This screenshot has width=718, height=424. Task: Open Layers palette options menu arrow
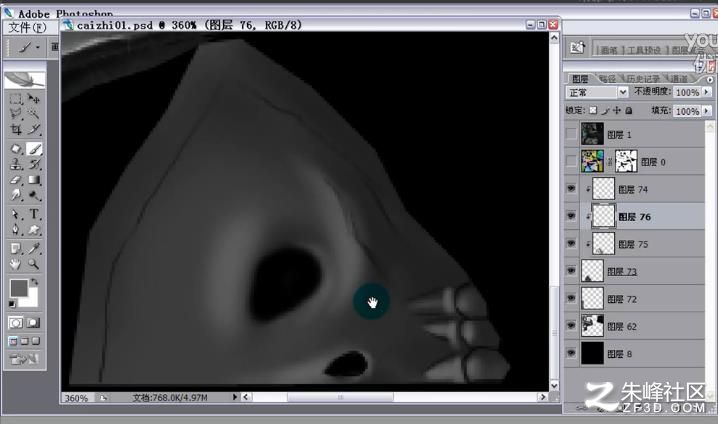[x=709, y=80]
